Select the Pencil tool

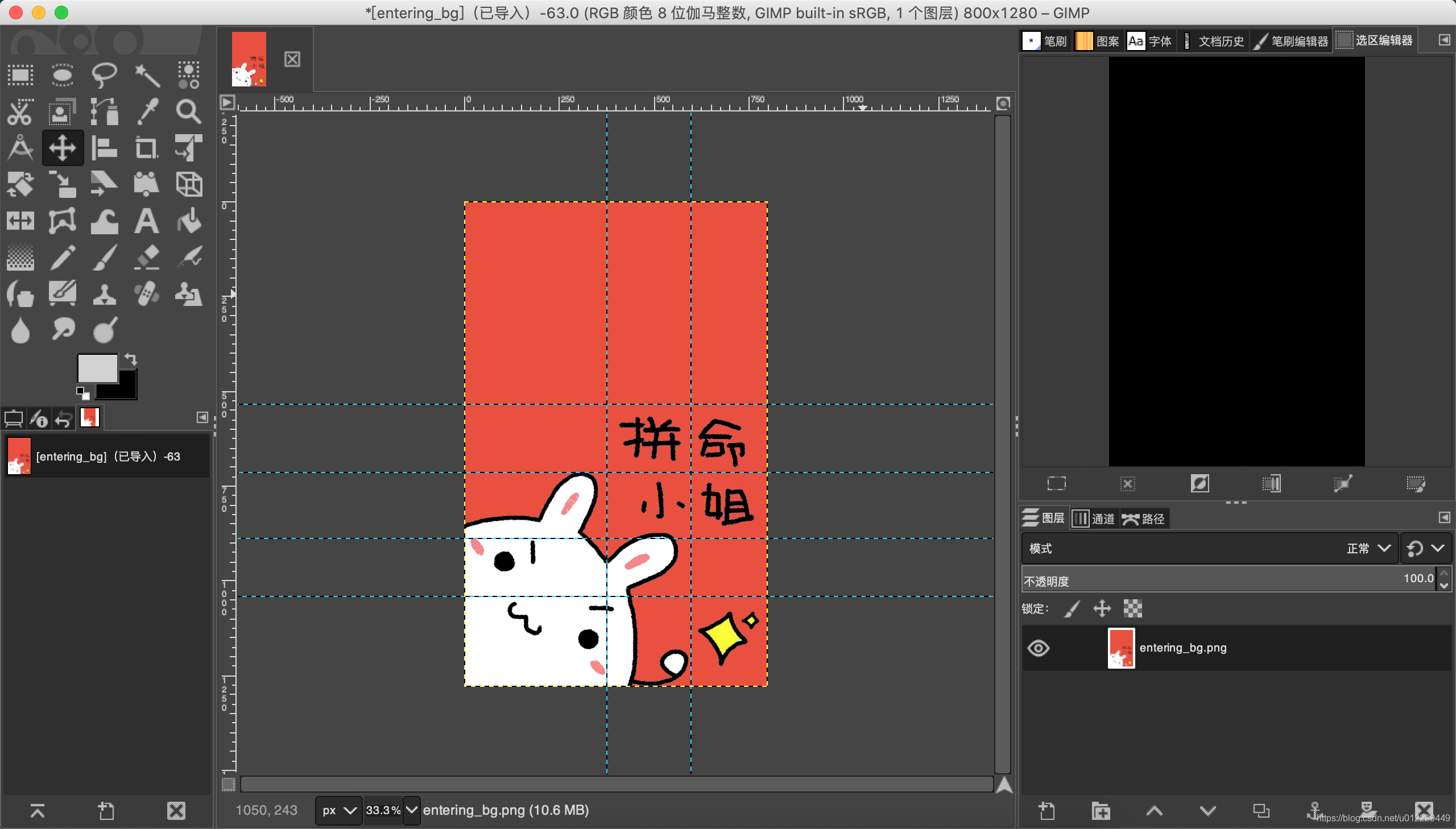coord(63,258)
